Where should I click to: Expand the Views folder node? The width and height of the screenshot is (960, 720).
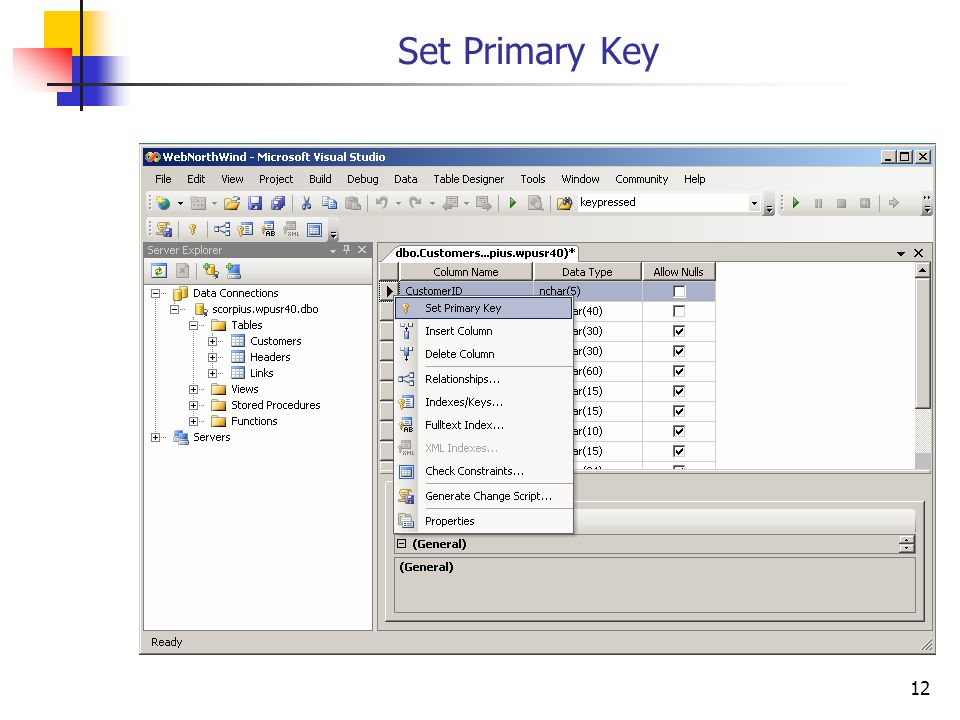[193, 389]
